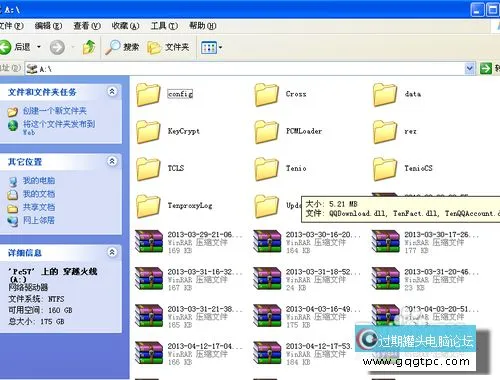Select WinRAR archive 2013-04-12-17-53 icon
The image size is (500, 380).
point(267,353)
